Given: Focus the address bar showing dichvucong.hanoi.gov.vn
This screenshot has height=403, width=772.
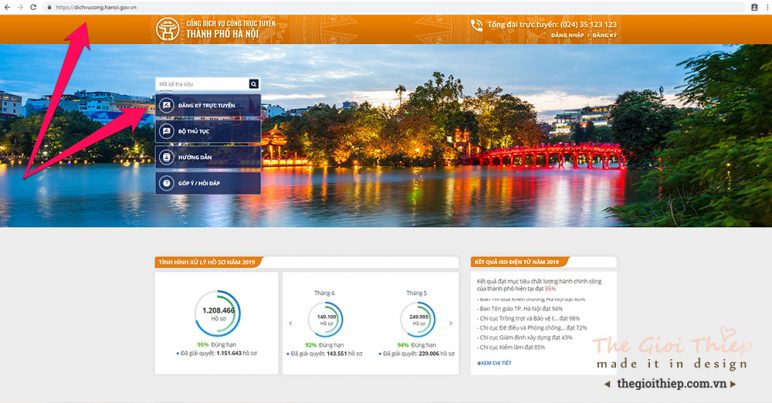Looking at the screenshot, I should click(x=394, y=7).
